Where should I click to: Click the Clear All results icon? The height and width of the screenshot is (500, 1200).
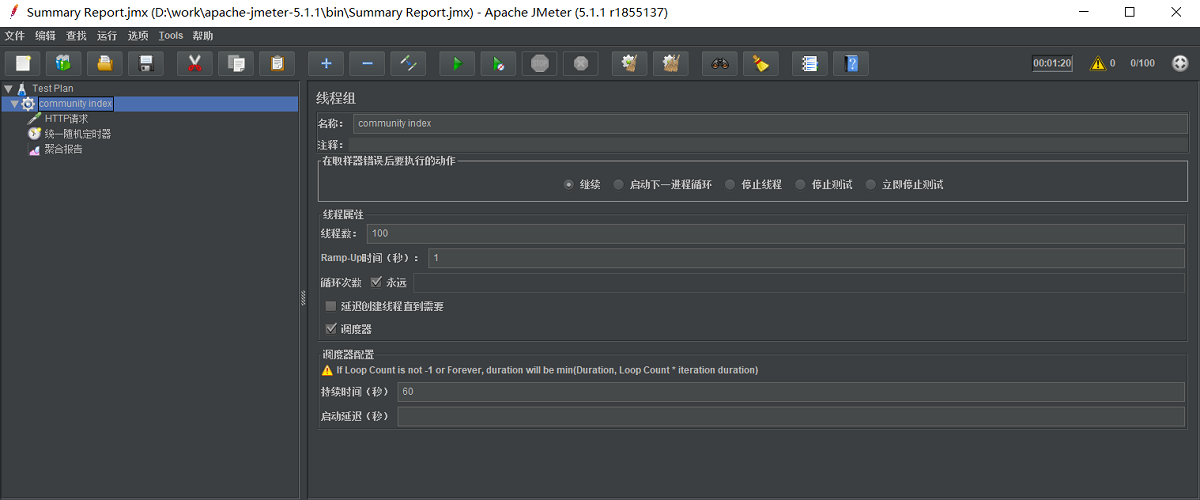tap(670, 63)
